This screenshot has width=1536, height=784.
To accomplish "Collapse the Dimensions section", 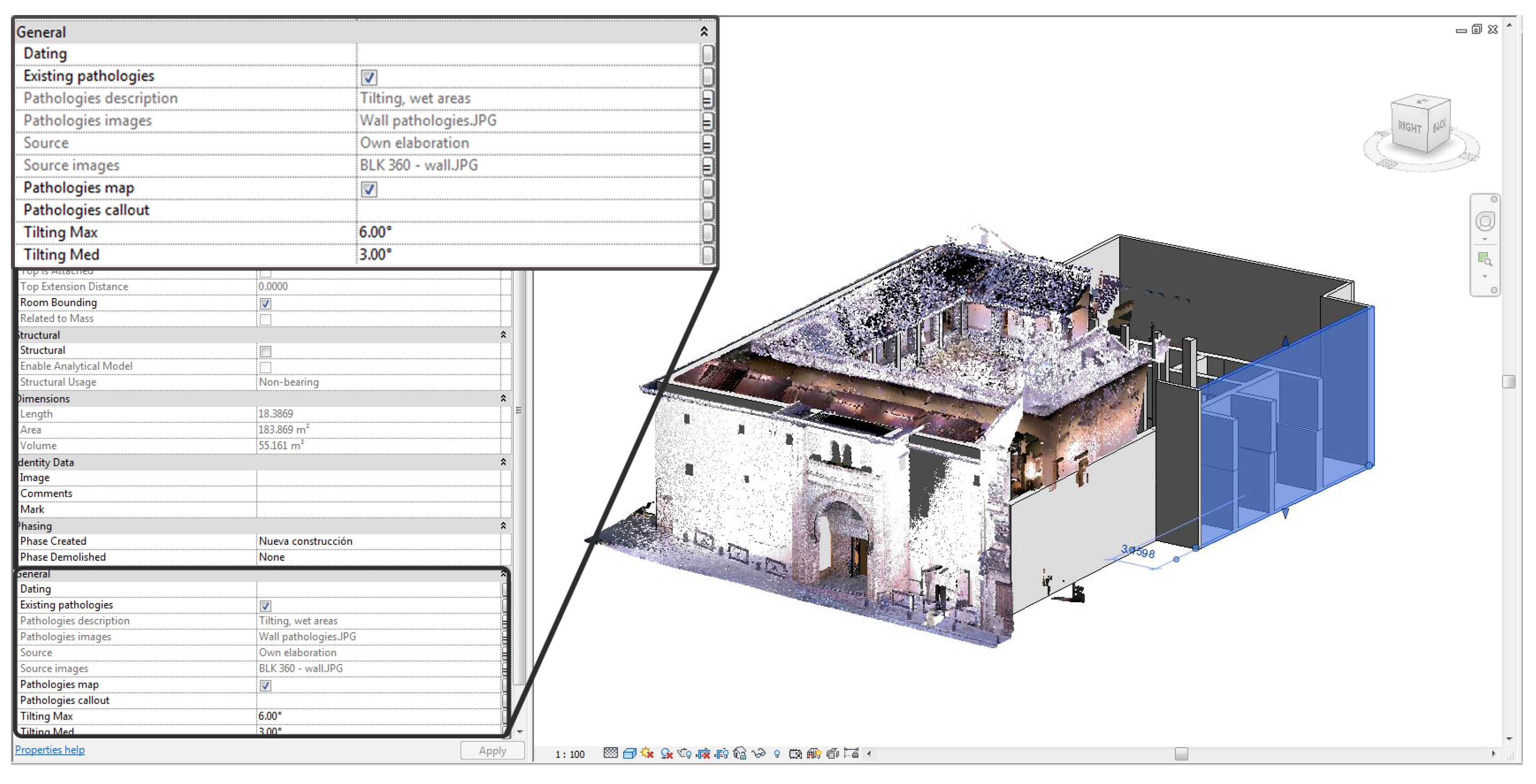I will [x=503, y=398].
